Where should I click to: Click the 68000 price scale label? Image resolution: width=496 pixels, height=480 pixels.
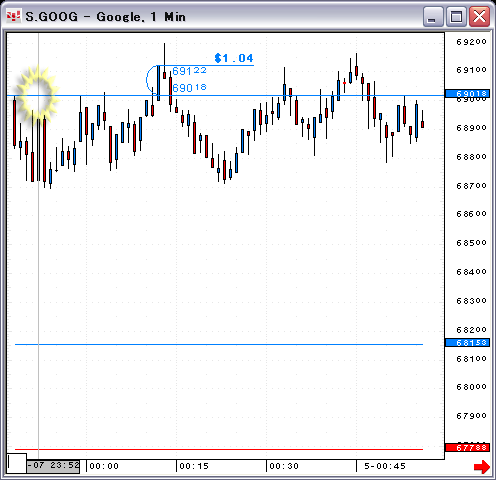[471, 387]
